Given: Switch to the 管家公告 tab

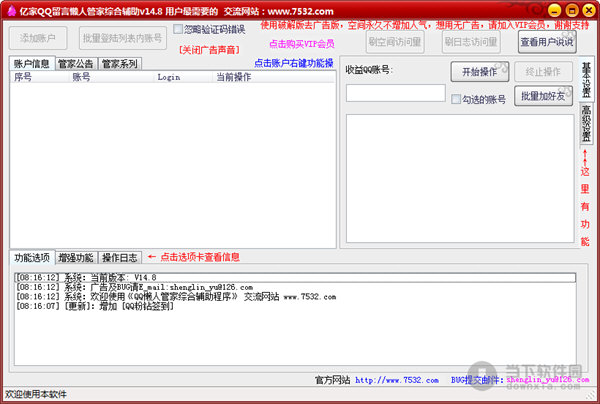Looking at the screenshot, I should (x=76, y=64).
